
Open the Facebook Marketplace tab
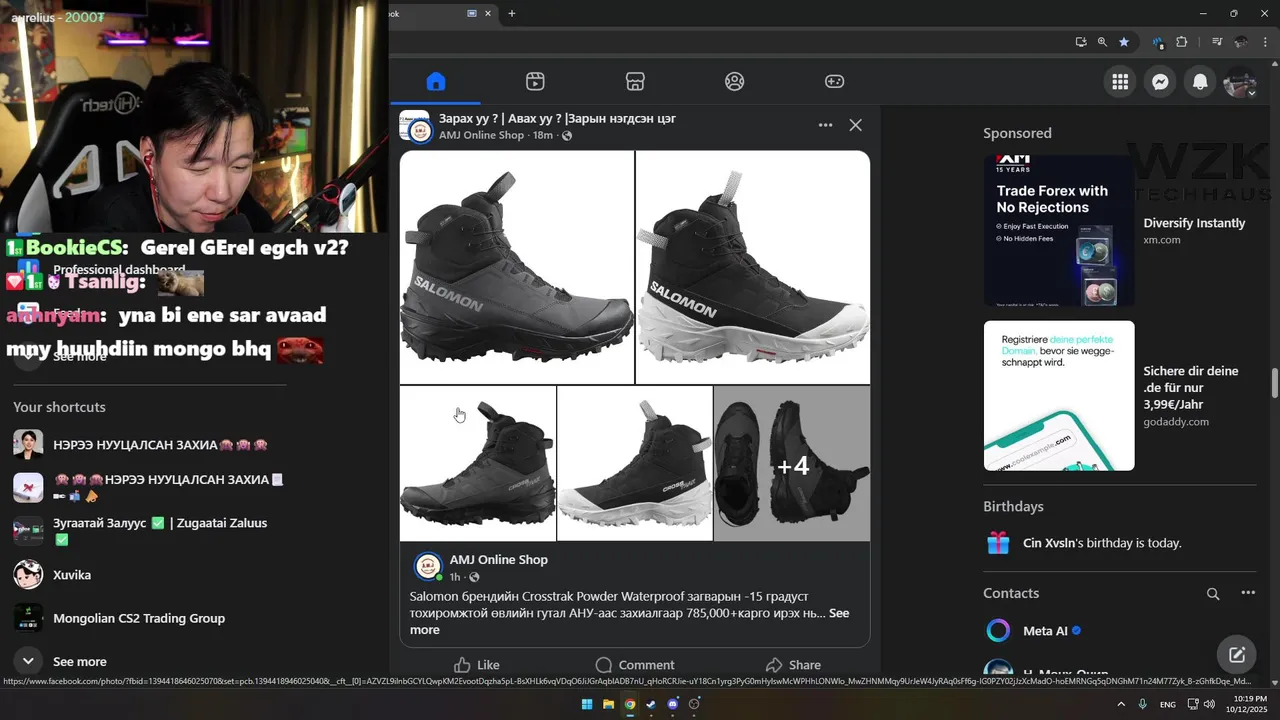635,82
